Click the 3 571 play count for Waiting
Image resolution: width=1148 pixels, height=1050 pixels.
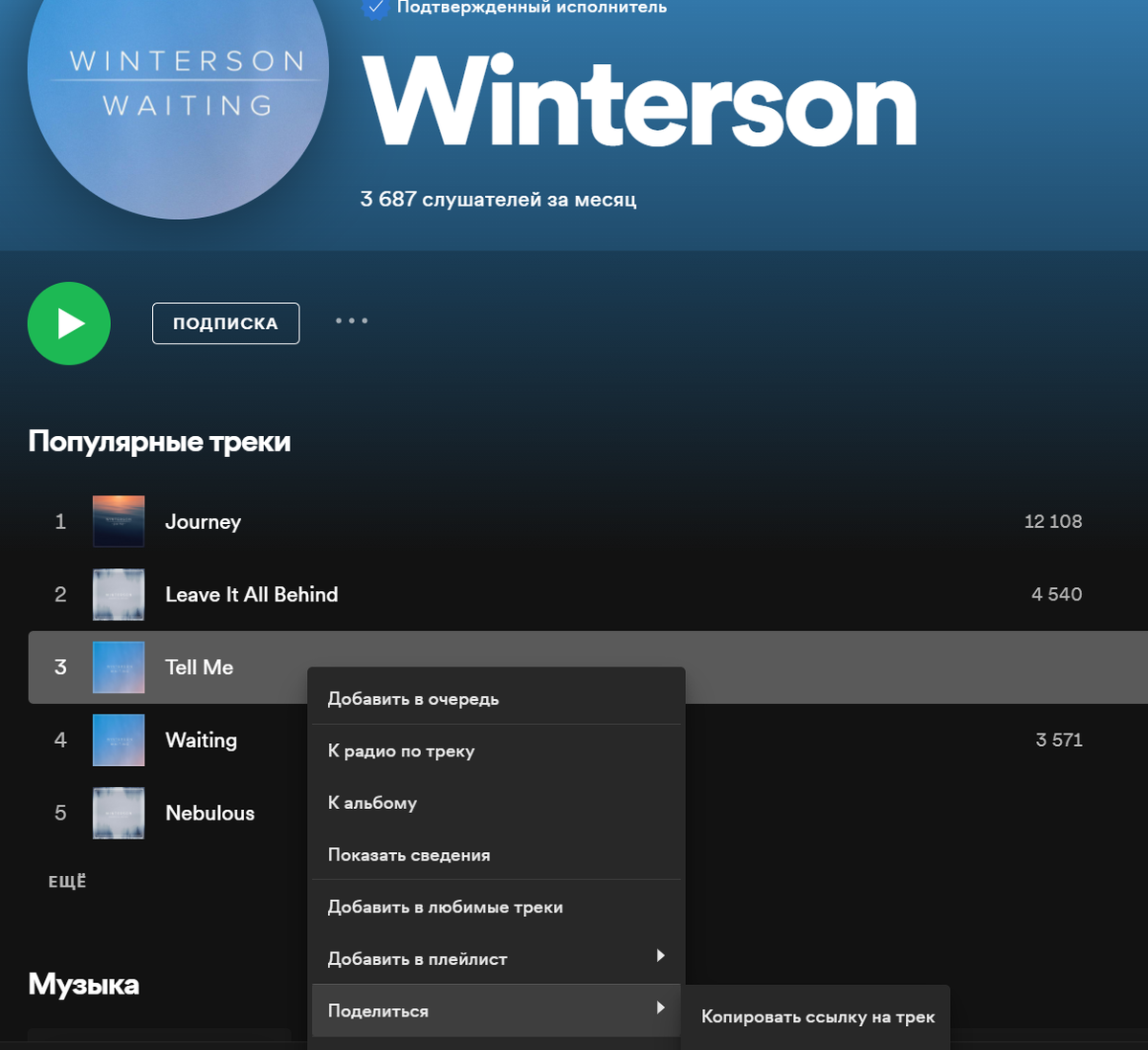[1059, 740]
